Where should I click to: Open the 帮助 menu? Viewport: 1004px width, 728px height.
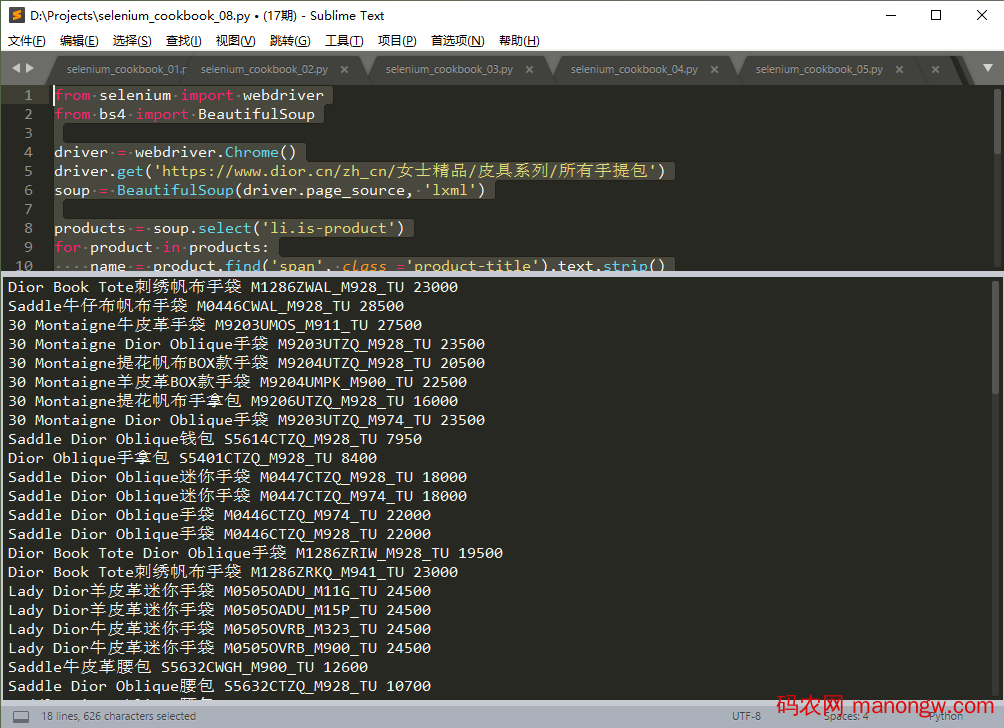[x=518, y=40]
